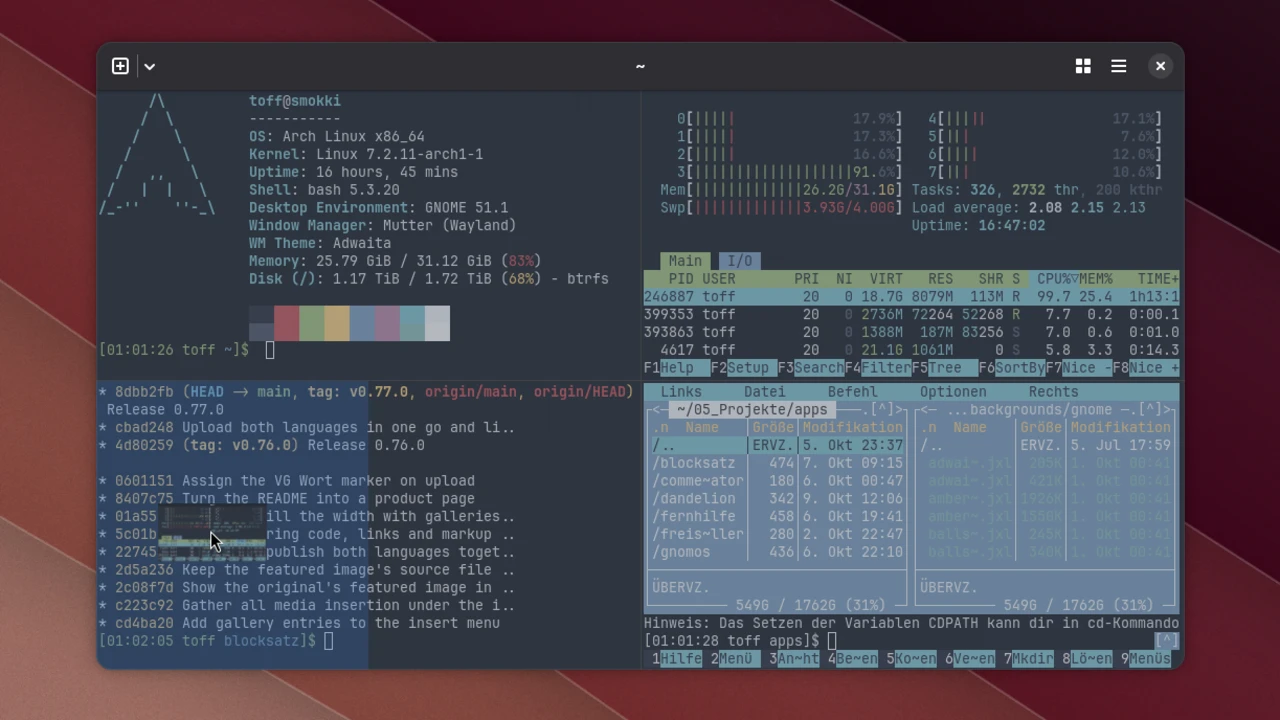Screen dimensions: 1280x720
Task: Switch to htop Main tab
Action: 685,261
